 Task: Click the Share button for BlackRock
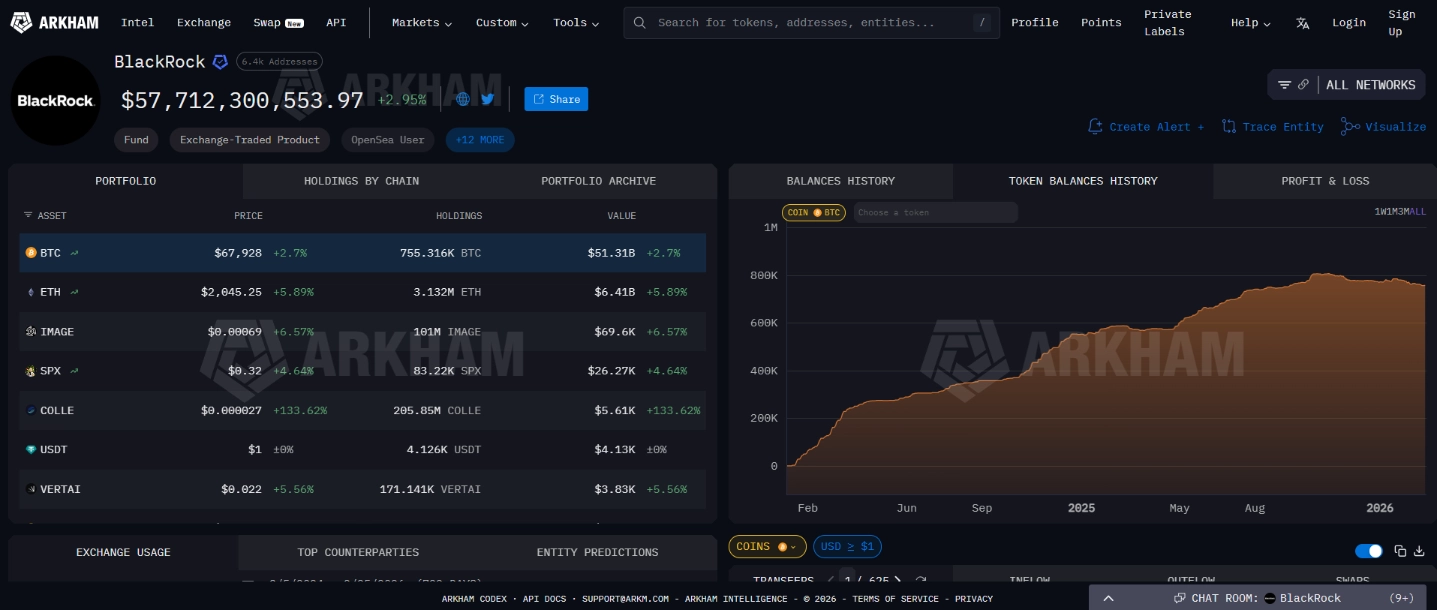(556, 99)
